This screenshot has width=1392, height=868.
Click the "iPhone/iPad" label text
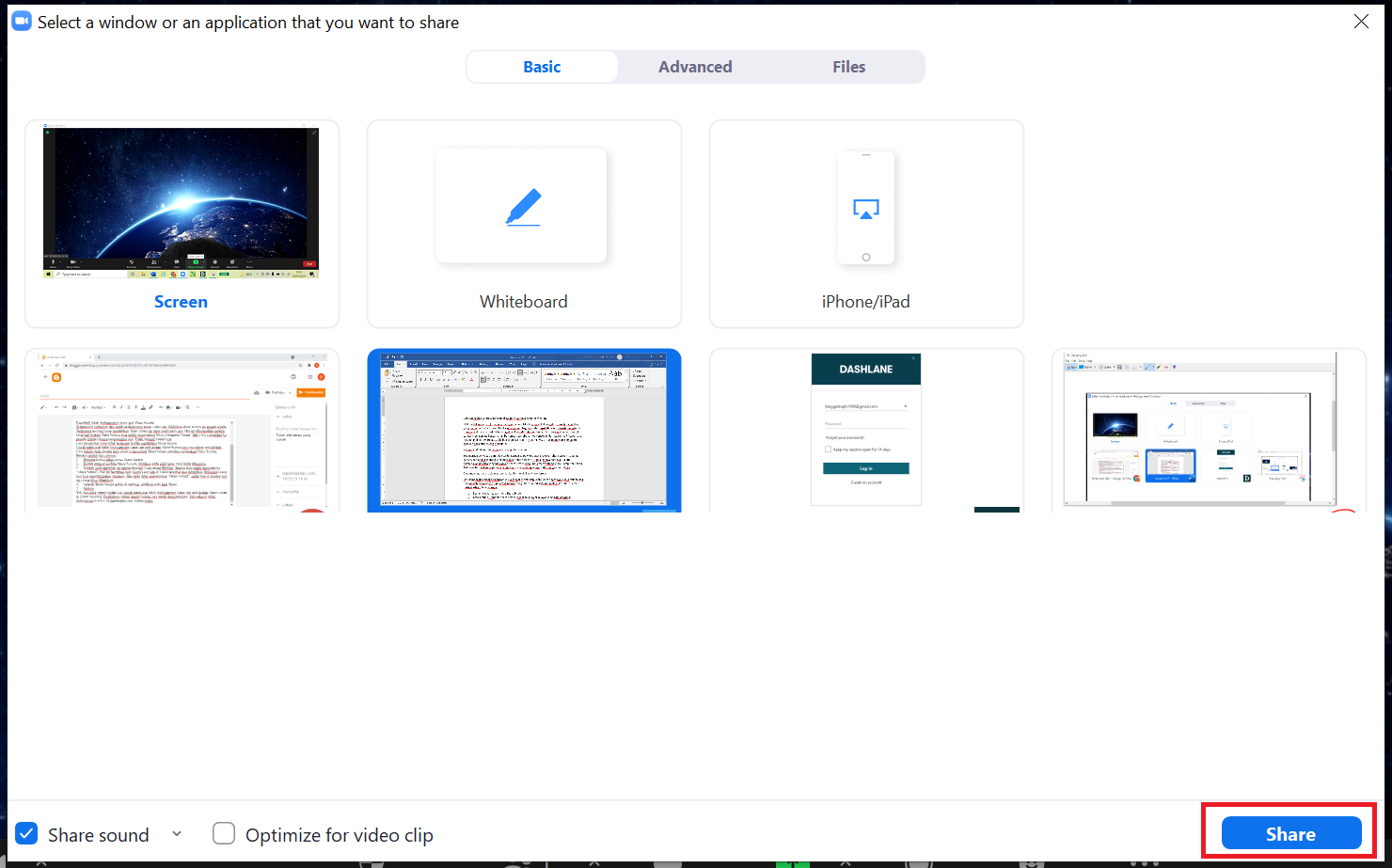(x=866, y=302)
